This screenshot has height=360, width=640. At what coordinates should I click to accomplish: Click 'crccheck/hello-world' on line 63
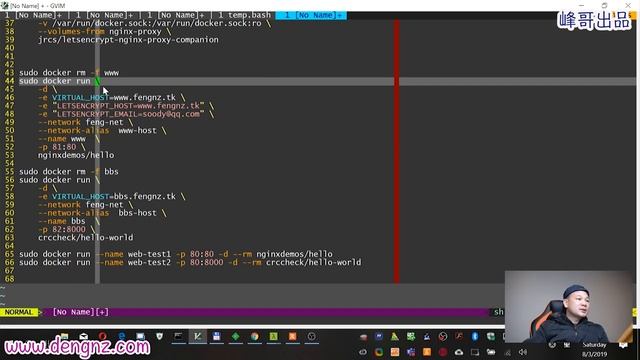85,238
